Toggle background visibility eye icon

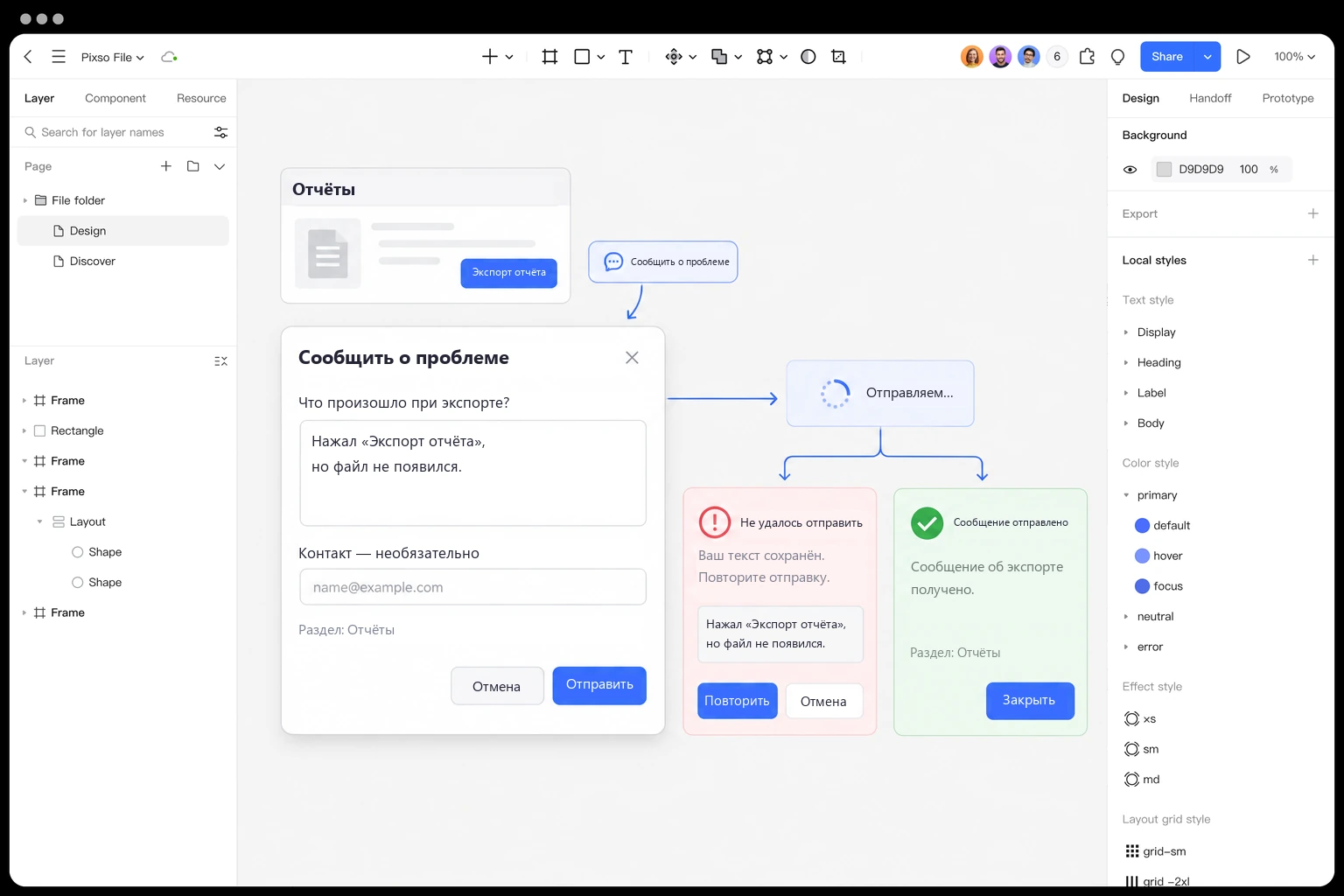point(1130,170)
